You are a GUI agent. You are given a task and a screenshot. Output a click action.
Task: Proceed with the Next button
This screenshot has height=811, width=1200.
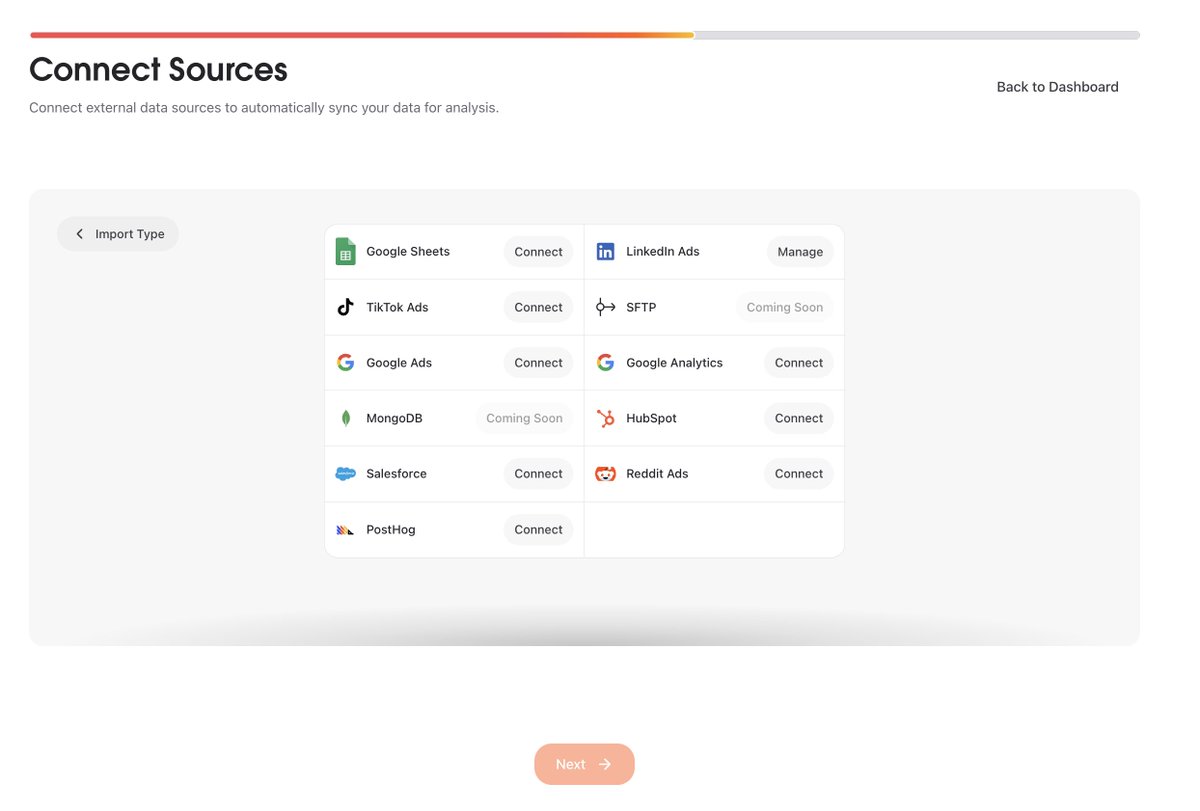click(584, 764)
